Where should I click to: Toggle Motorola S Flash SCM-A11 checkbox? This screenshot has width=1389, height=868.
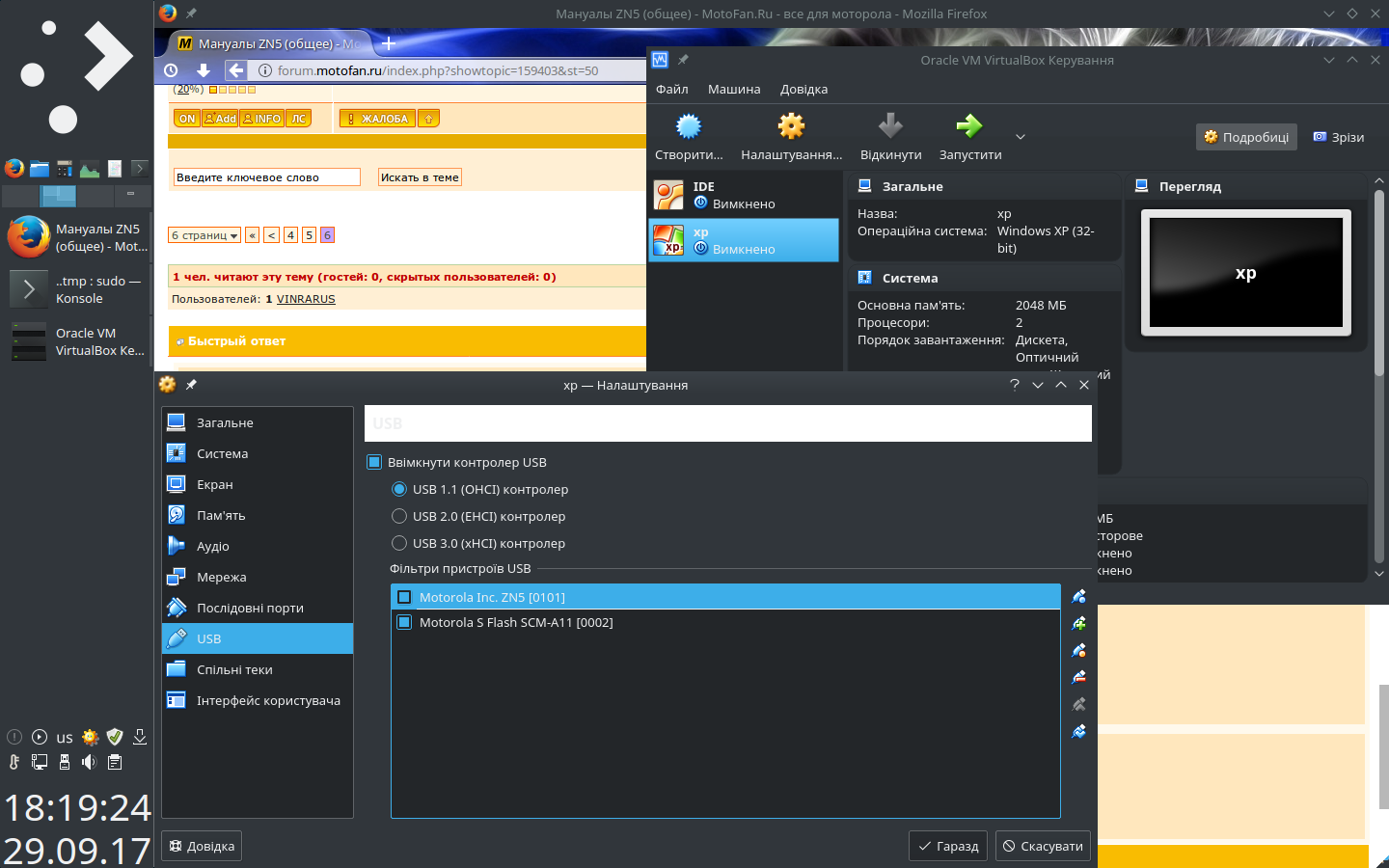coord(404,622)
